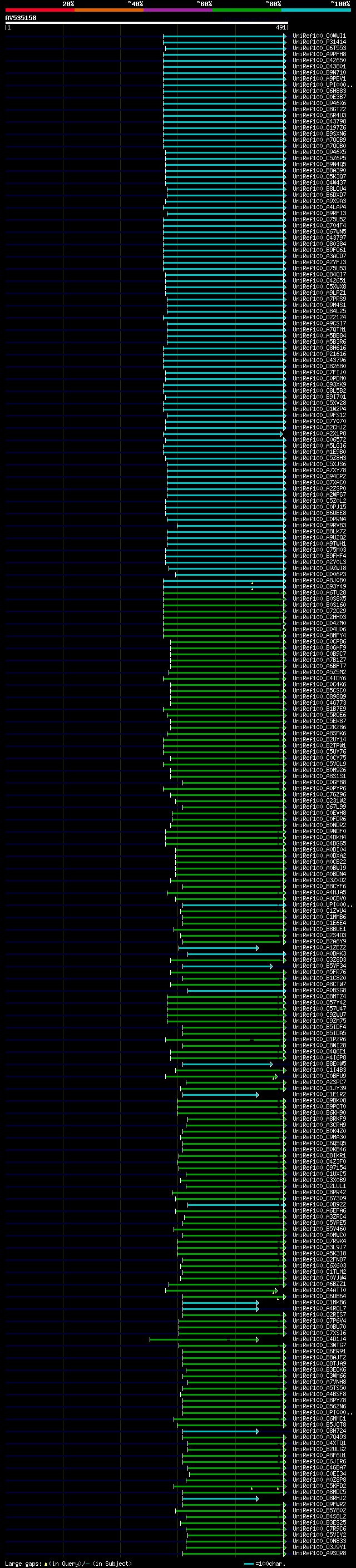Select the UniRef100_Q6MMC1 label
Screen dimensions: 356x1568
tap(319, 1418)
